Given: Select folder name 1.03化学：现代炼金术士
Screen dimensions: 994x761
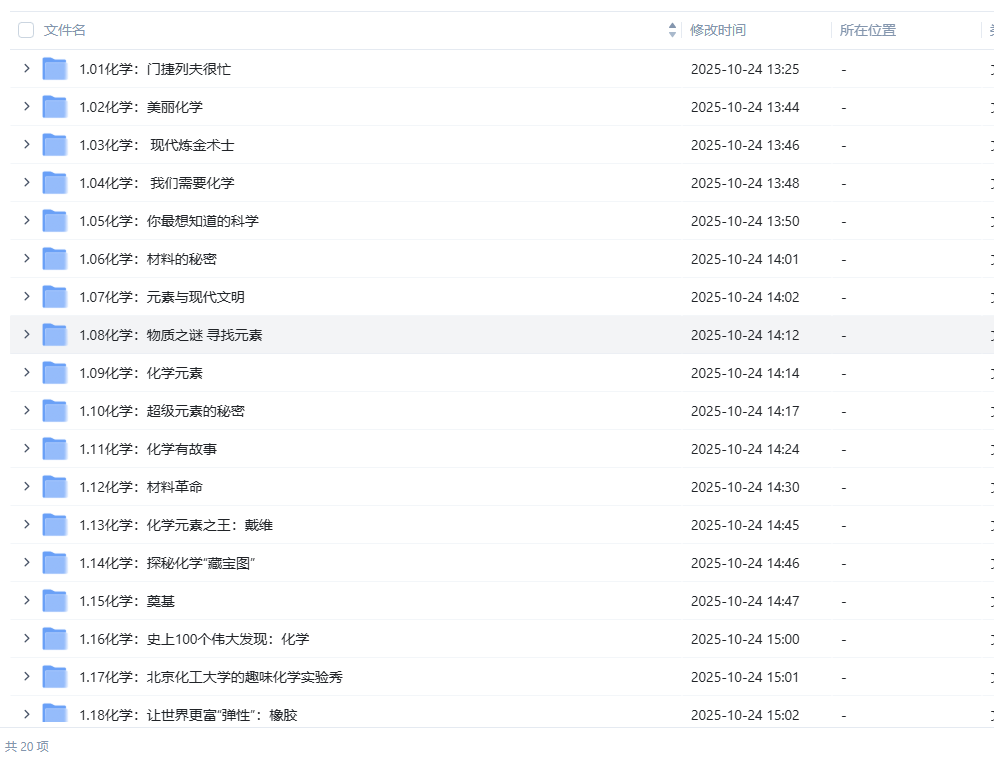Looking at the screenshot, I should (157, 145).
